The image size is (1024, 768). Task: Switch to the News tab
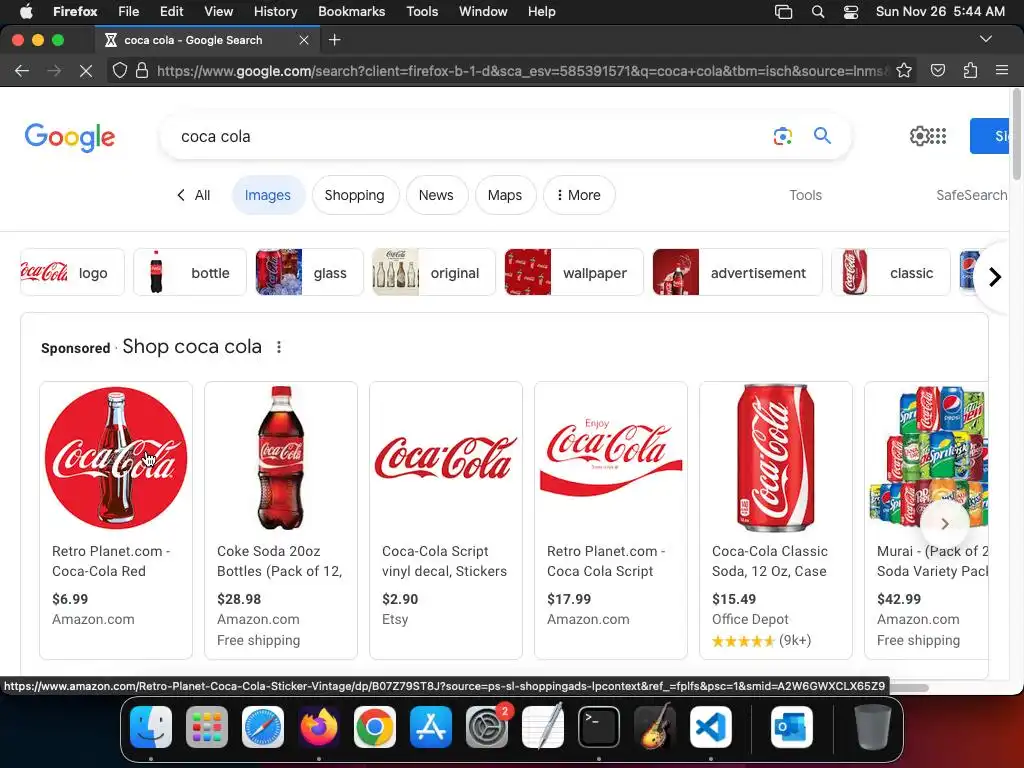coord(436,195)
